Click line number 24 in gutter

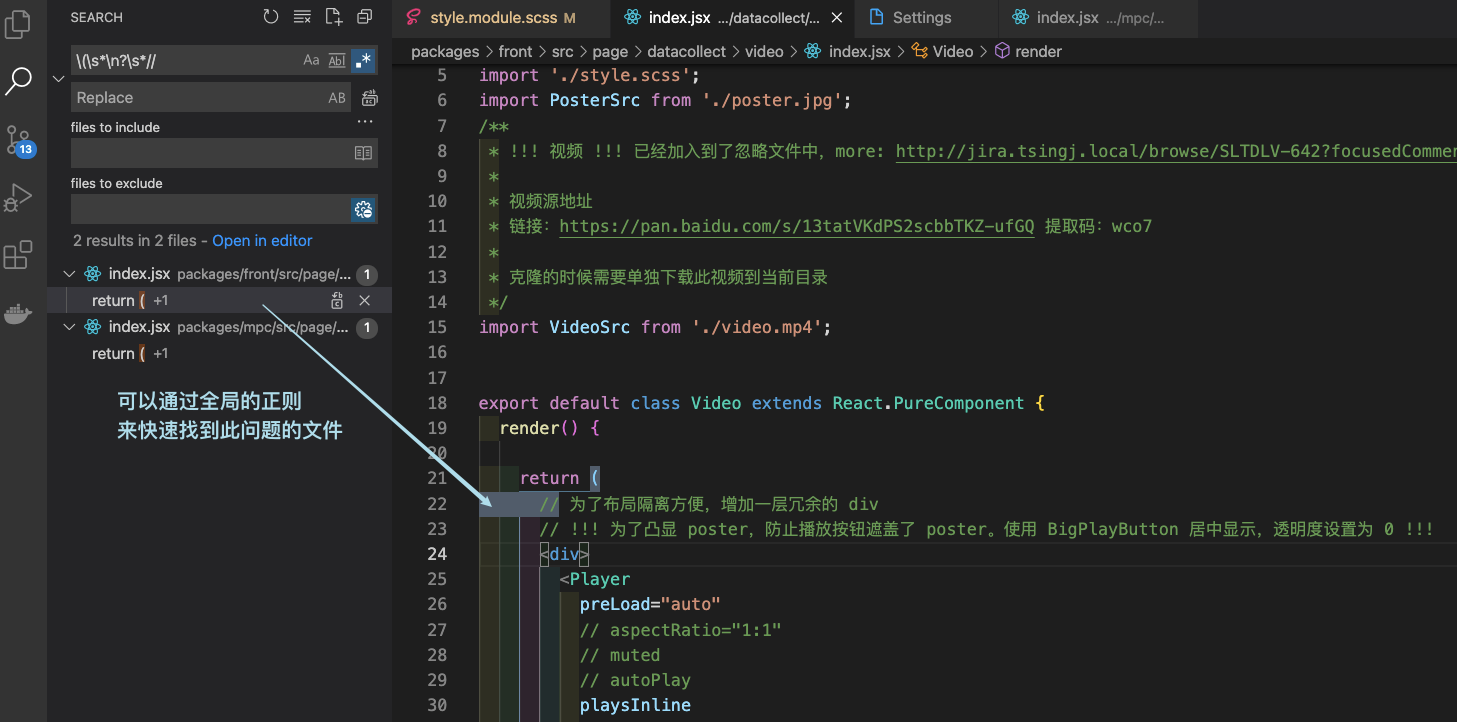click(x=436, y=554)
